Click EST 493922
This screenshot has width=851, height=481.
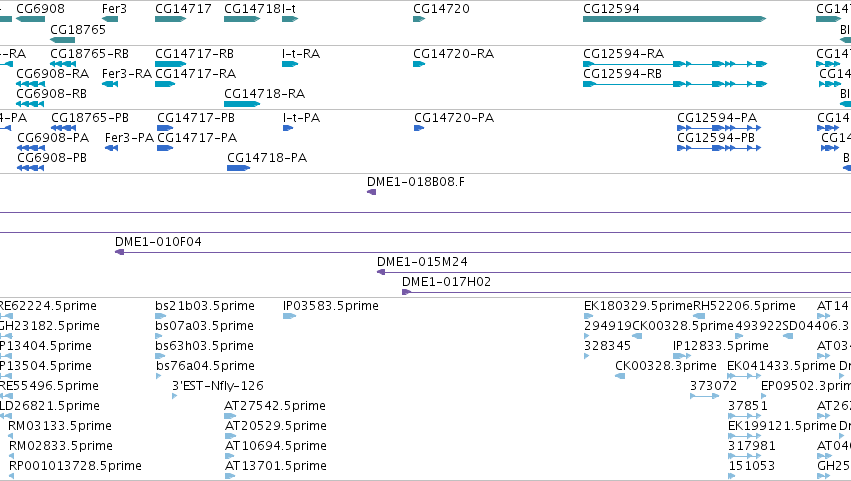click(x=759, y=326)
